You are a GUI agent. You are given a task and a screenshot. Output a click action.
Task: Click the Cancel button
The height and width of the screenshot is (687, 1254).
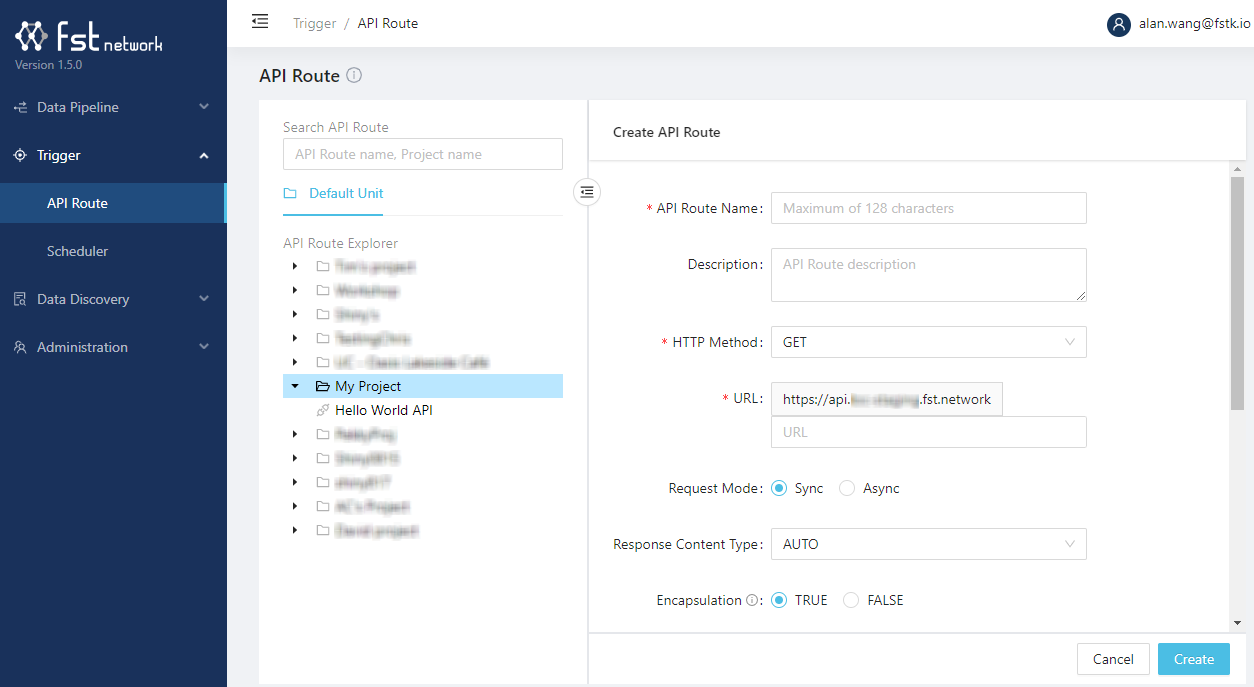point(1112,659)
